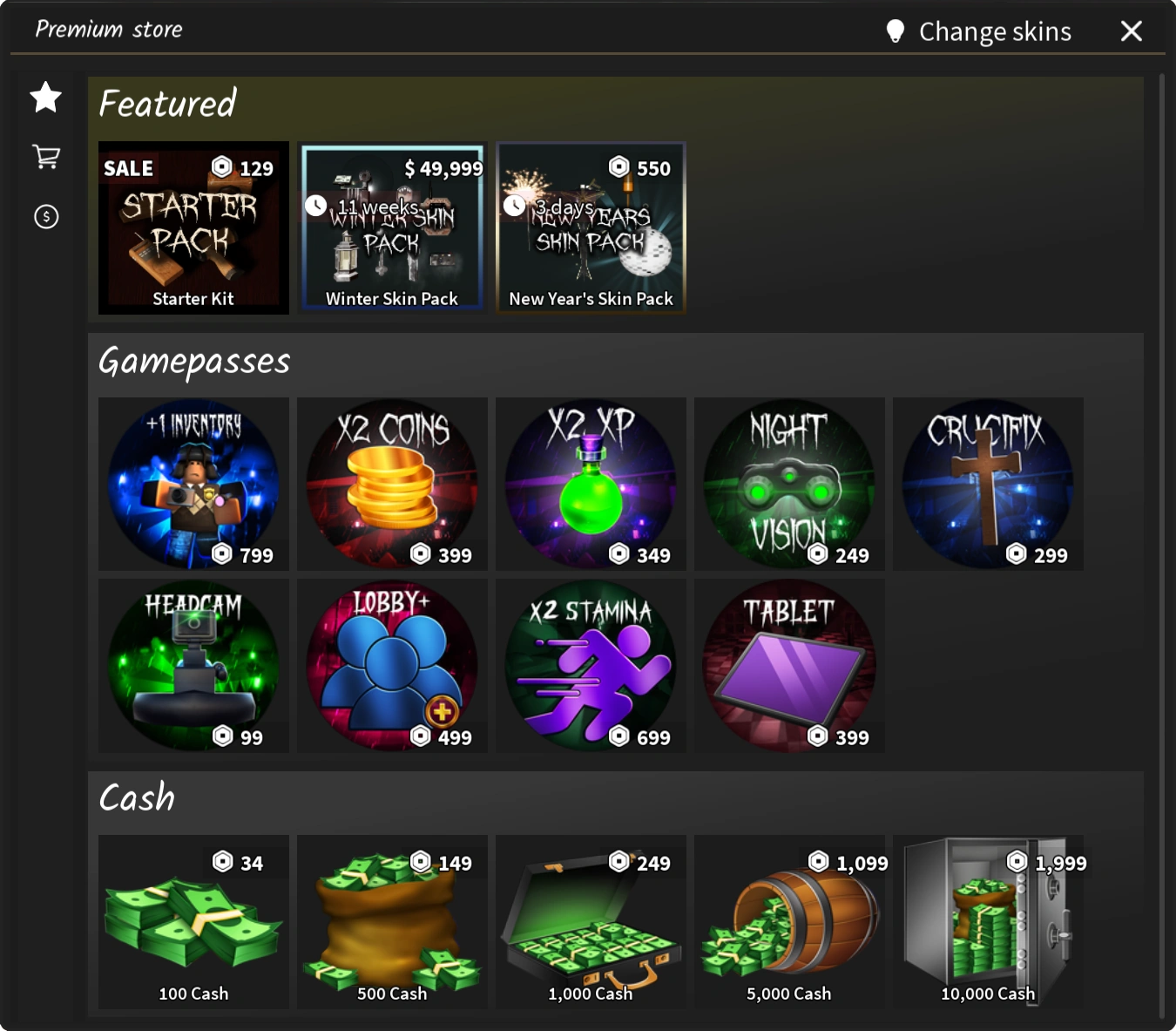Open the Starter Kit sale pack
This screenshot has height=1031, width=1176.
(x=193, y=227)
